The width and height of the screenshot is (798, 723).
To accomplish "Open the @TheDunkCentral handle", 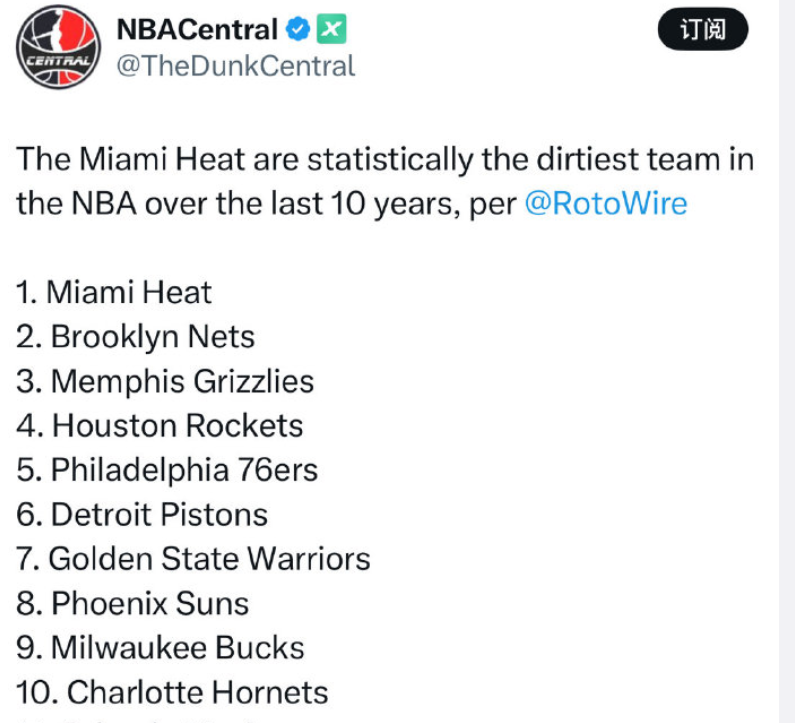I will (236, 66).
